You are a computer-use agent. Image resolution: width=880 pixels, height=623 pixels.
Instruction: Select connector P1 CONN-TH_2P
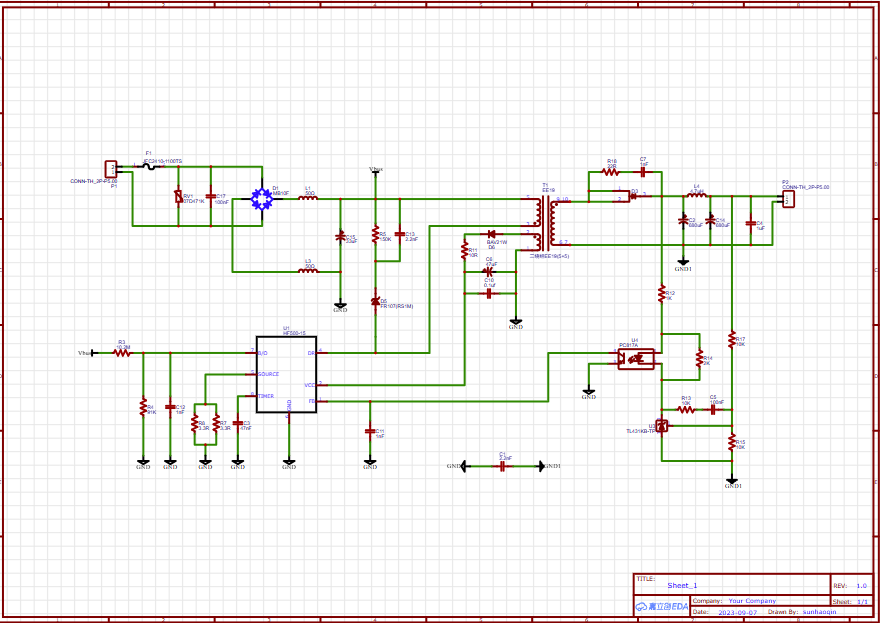point(111,169)
